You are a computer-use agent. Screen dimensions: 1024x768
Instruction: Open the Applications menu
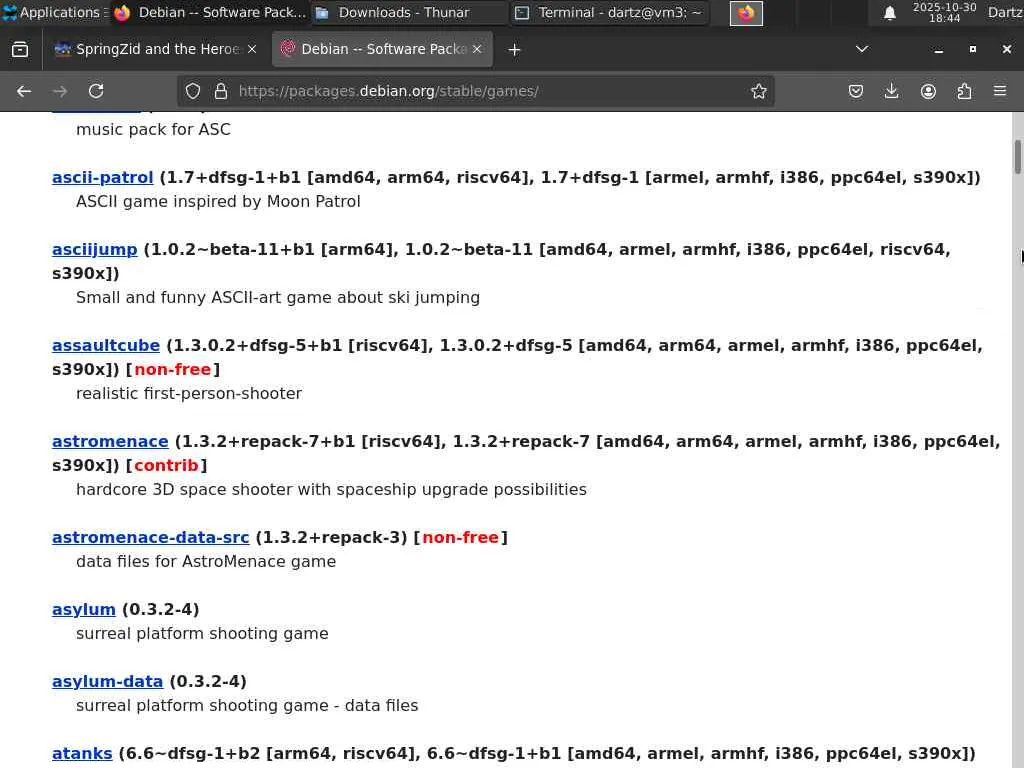[x=54, y=12]
